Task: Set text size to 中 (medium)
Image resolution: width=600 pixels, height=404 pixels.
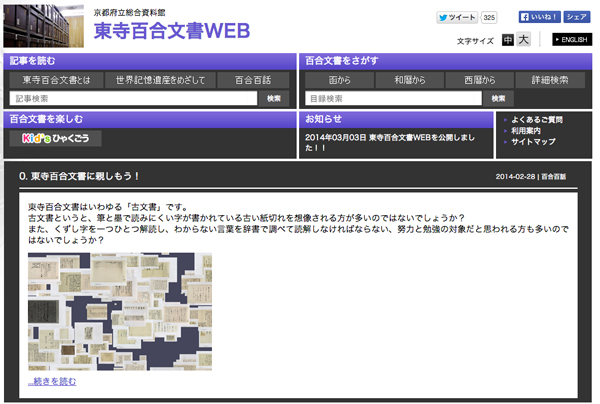Action: (508, 40)
